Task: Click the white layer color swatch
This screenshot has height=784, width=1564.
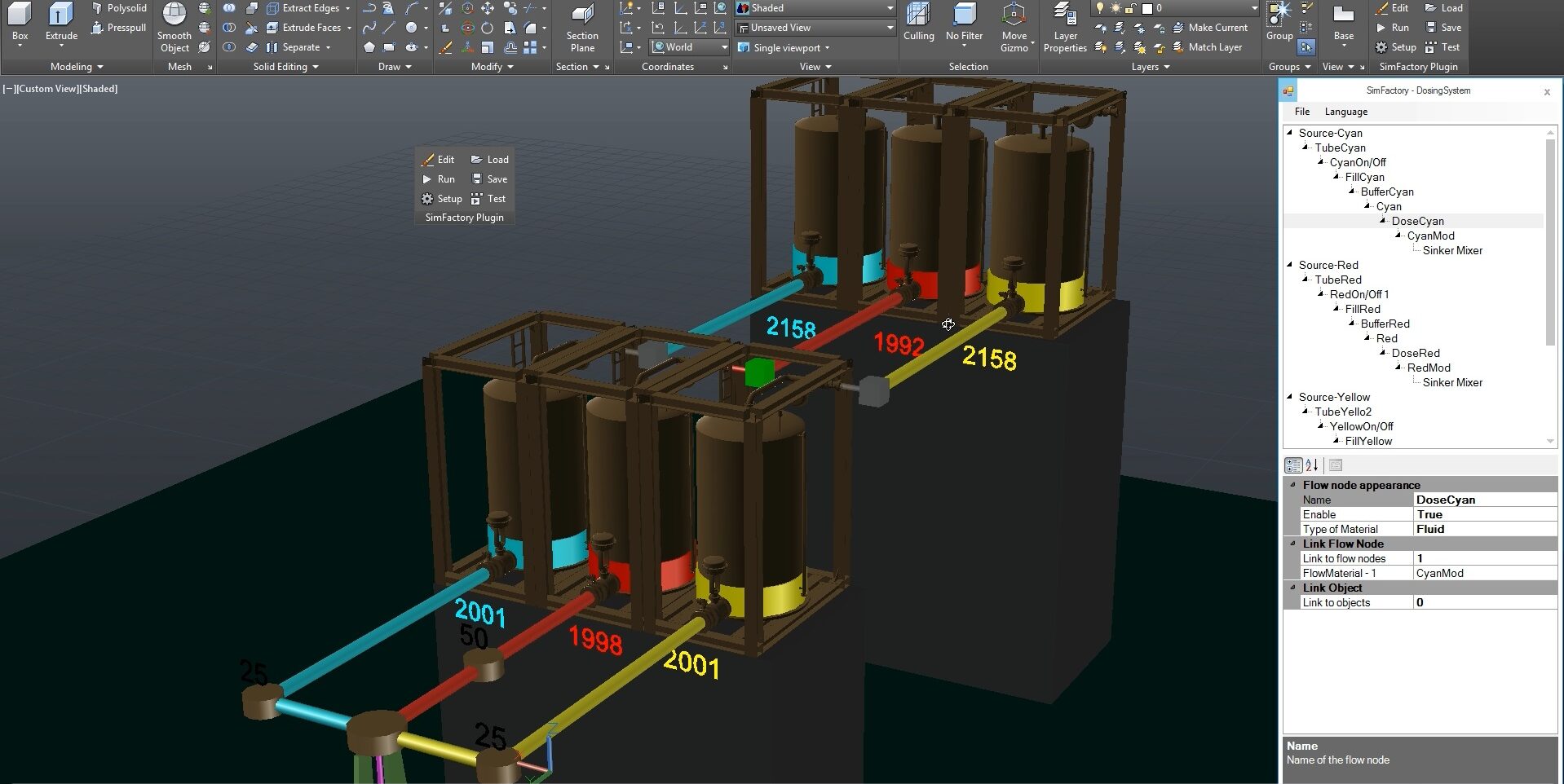Action: (x=1147, y=8)
